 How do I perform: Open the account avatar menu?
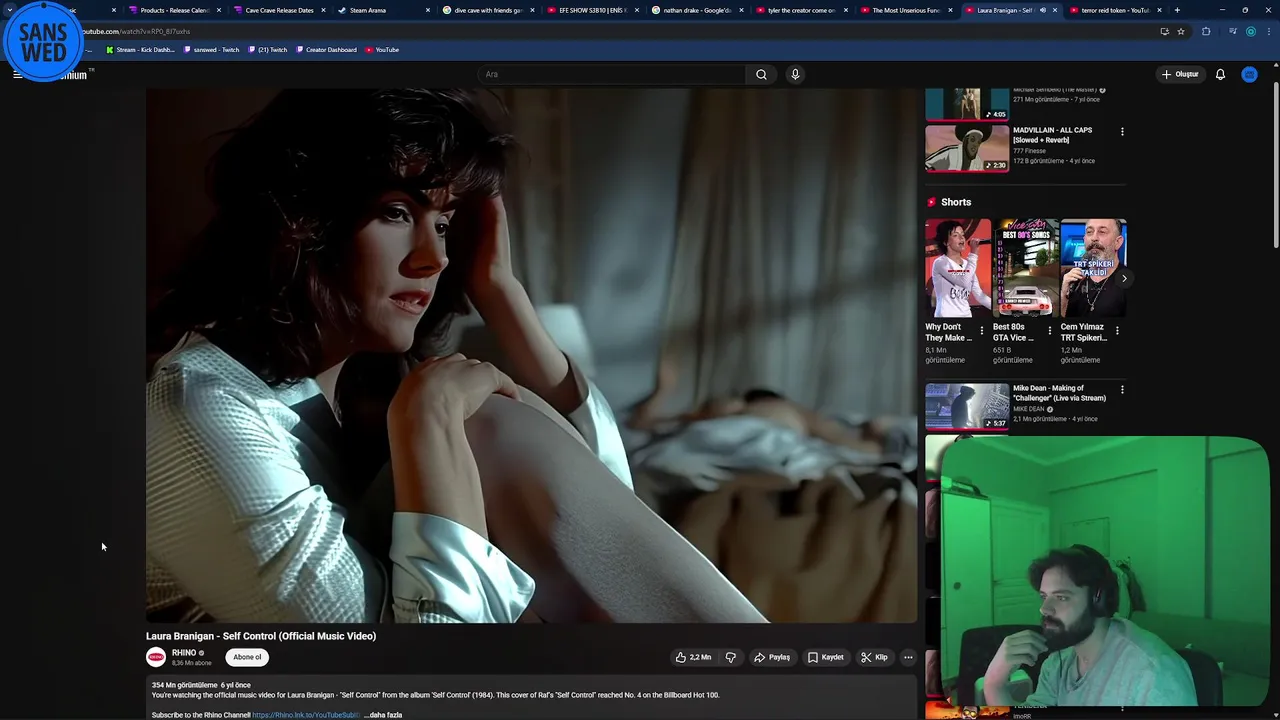click(x=1249, y=74)
